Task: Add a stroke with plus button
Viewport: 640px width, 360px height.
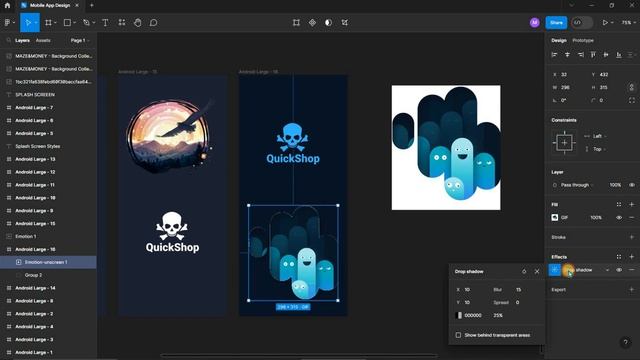Action: pos(632,237)
